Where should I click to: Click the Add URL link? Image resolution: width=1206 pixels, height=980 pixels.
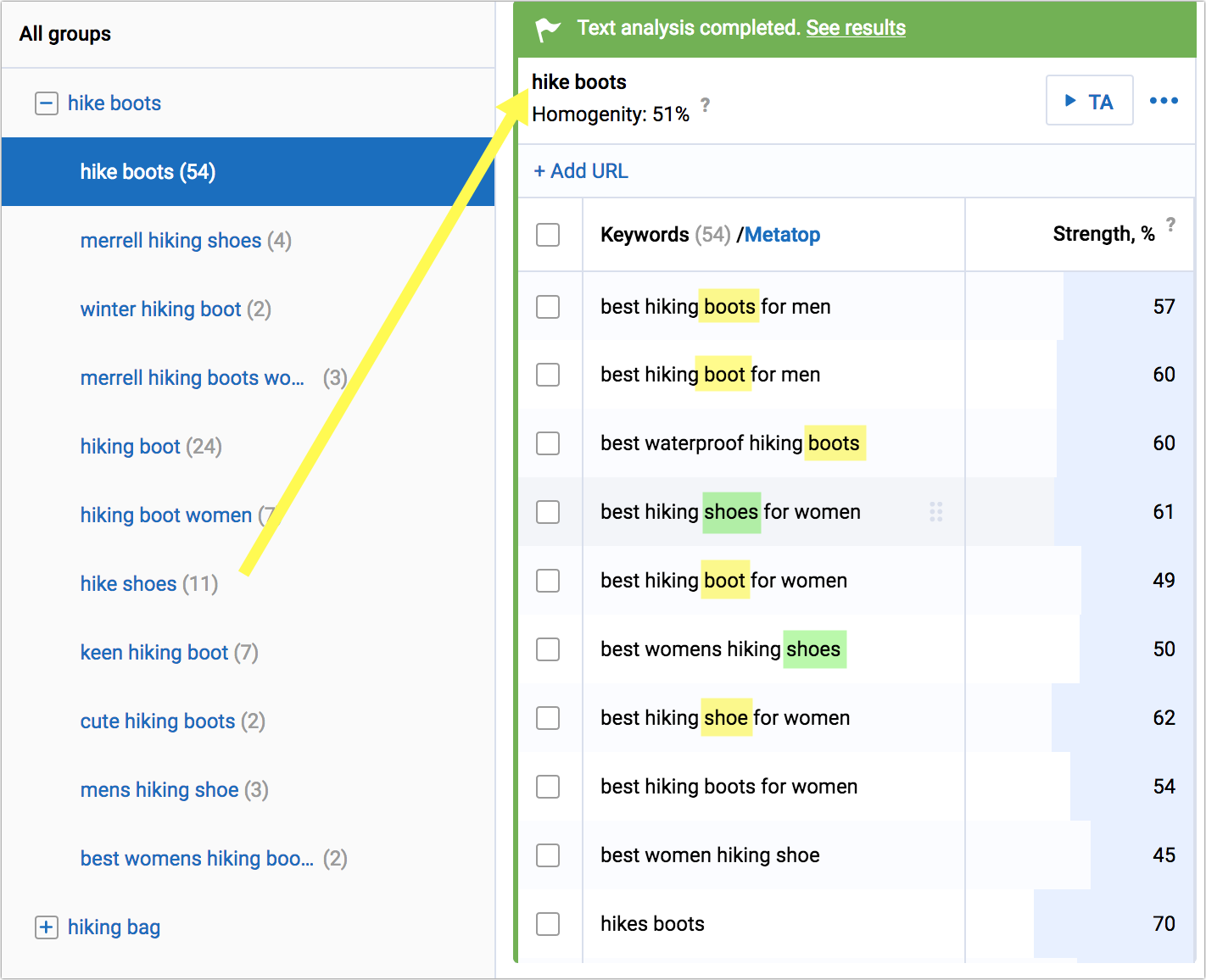tap(581, 171)
